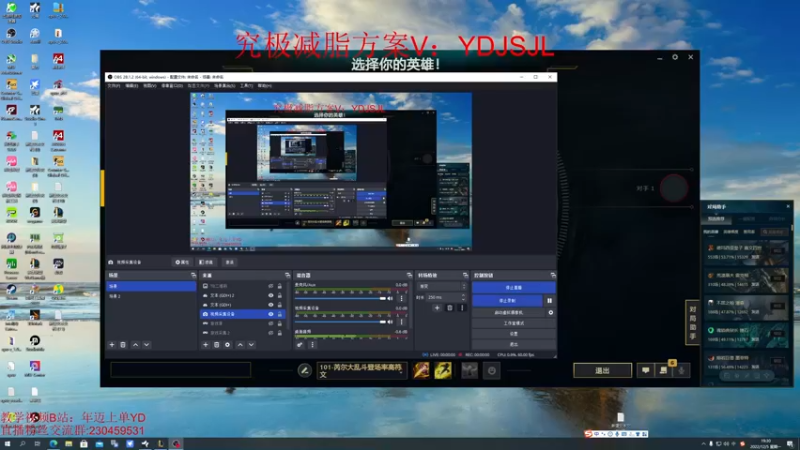Open the OBS 工具(T) menu

click(x=246, y=86)
